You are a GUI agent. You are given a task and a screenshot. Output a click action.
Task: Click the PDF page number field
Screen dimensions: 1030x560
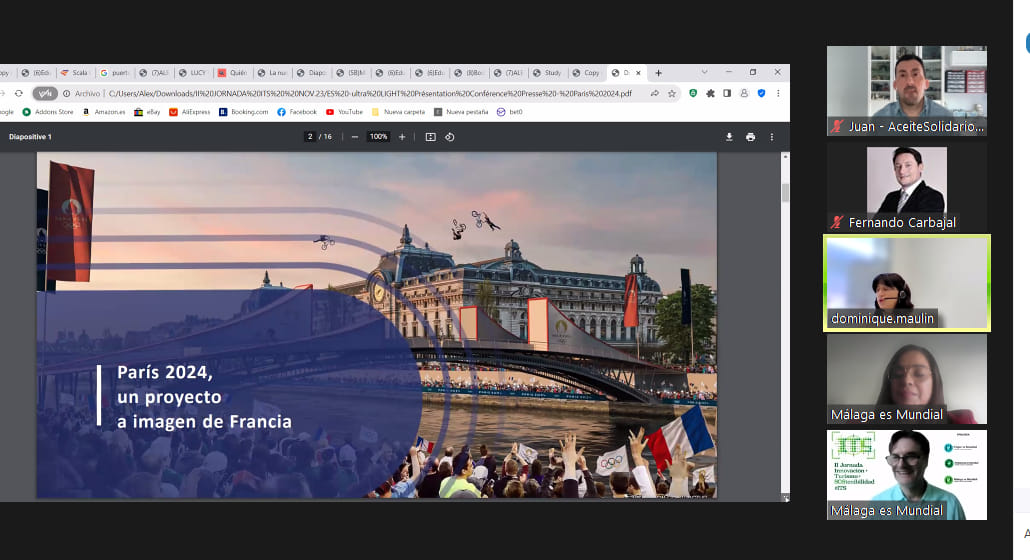309,137
